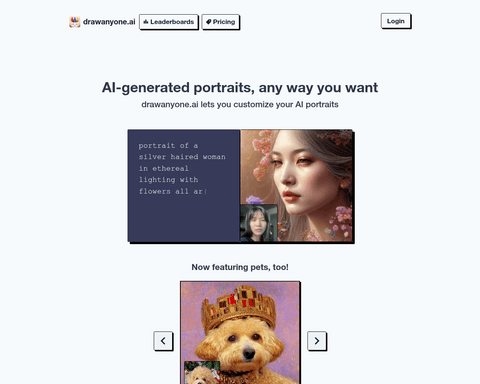
Task: Click the "AI-generated portraits" headline
Action: (x=240, y=88)
